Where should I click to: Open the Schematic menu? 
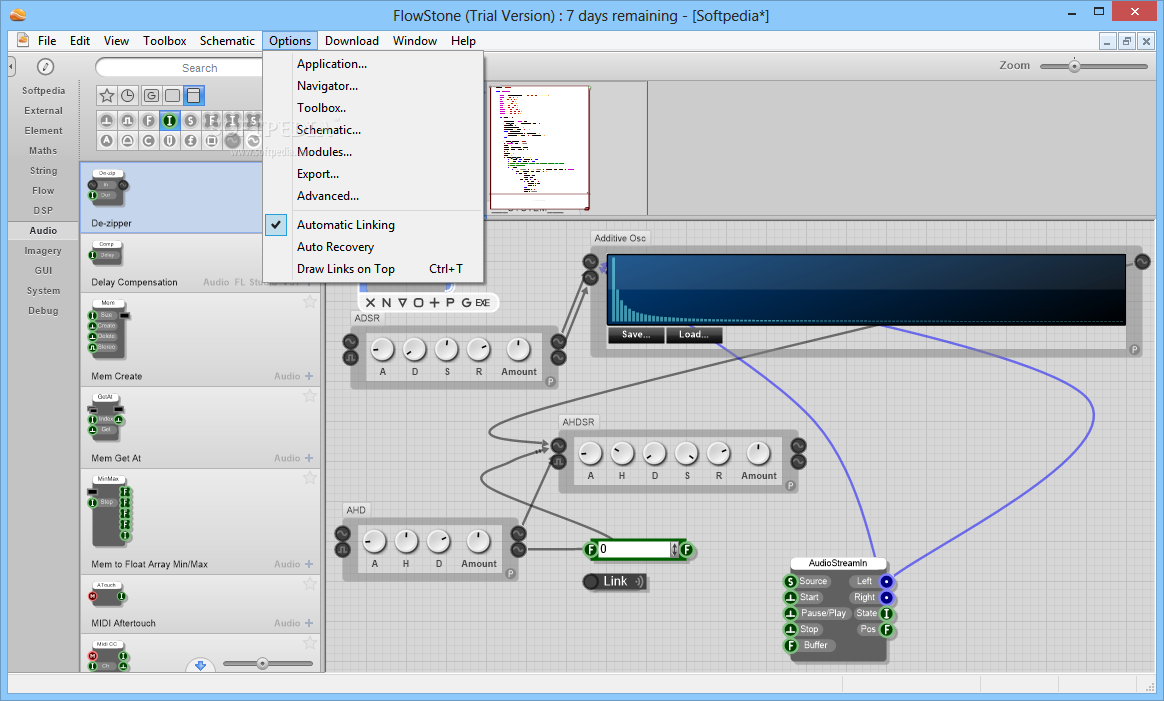(x=227, y=41)
